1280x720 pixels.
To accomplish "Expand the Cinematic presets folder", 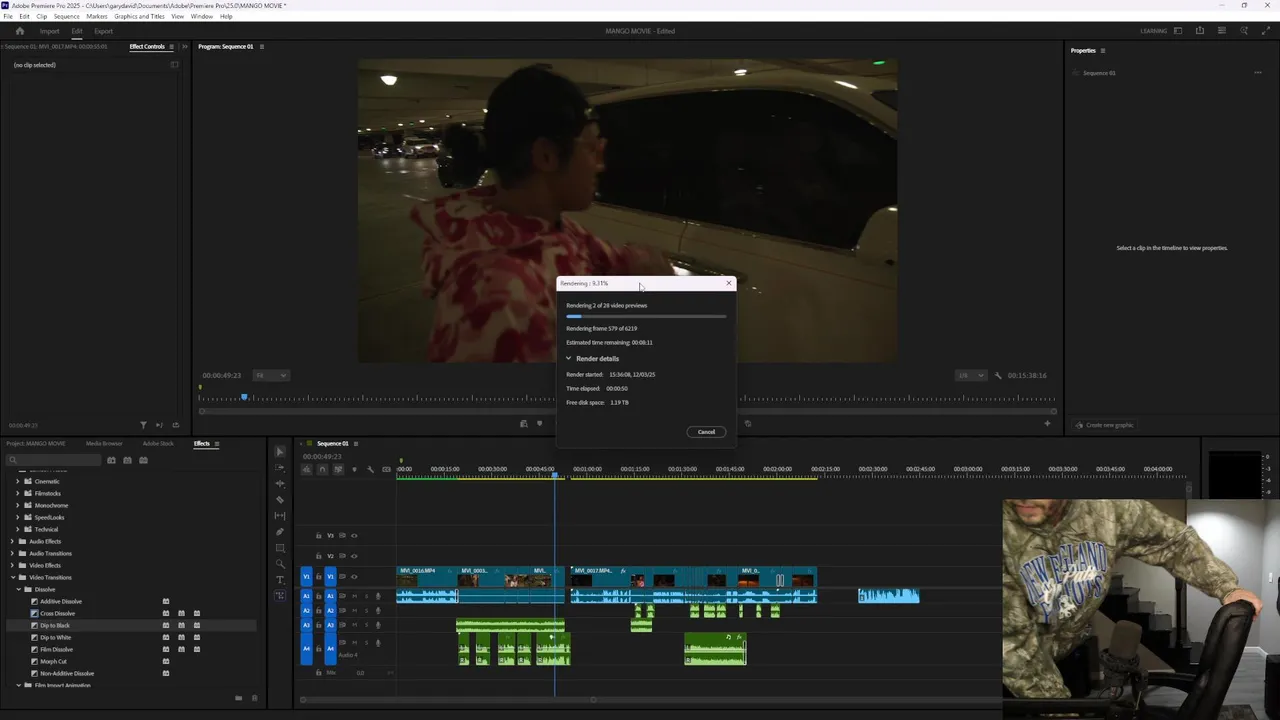I will click(18, 482).
